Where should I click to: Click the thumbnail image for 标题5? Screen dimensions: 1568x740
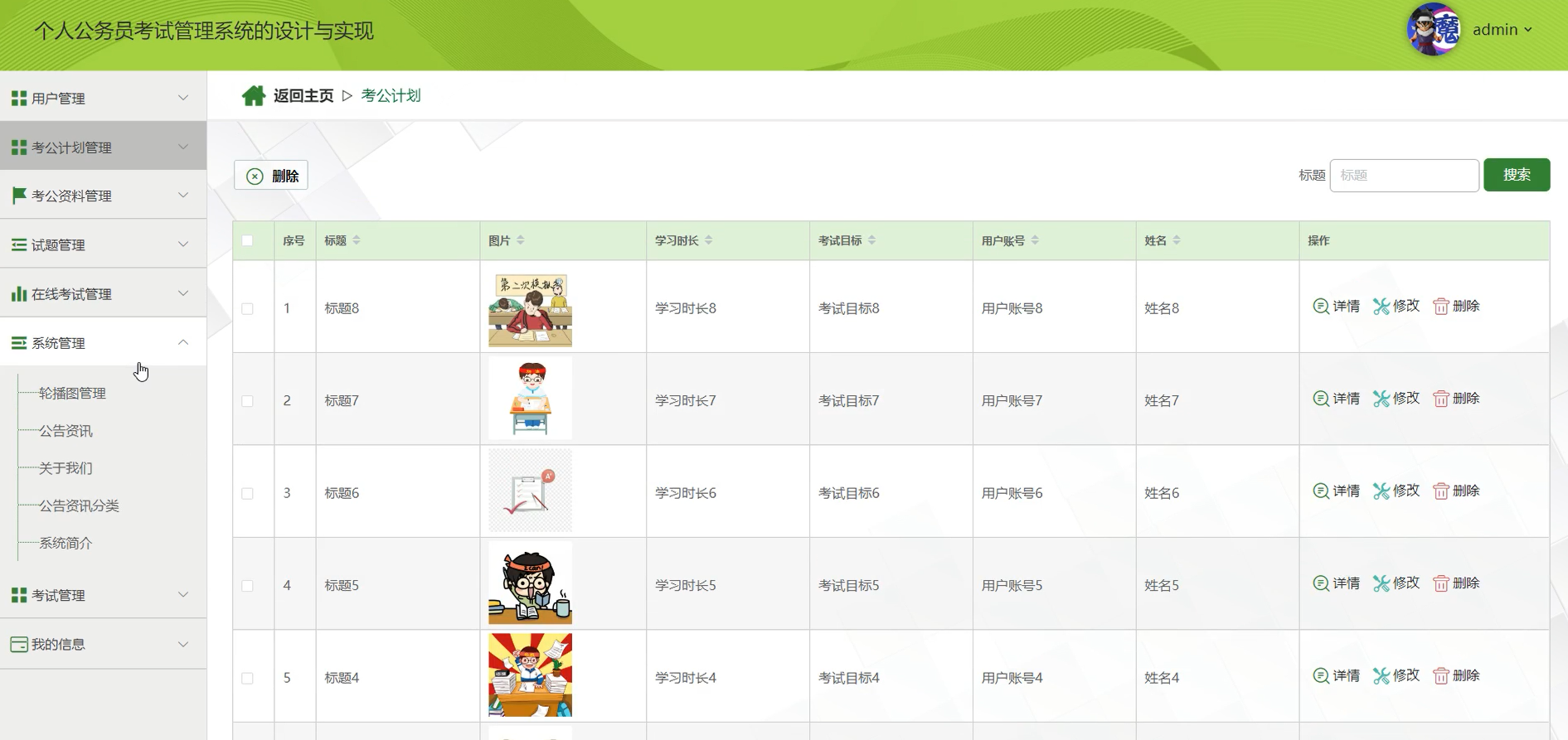click(x=530, y=583)
